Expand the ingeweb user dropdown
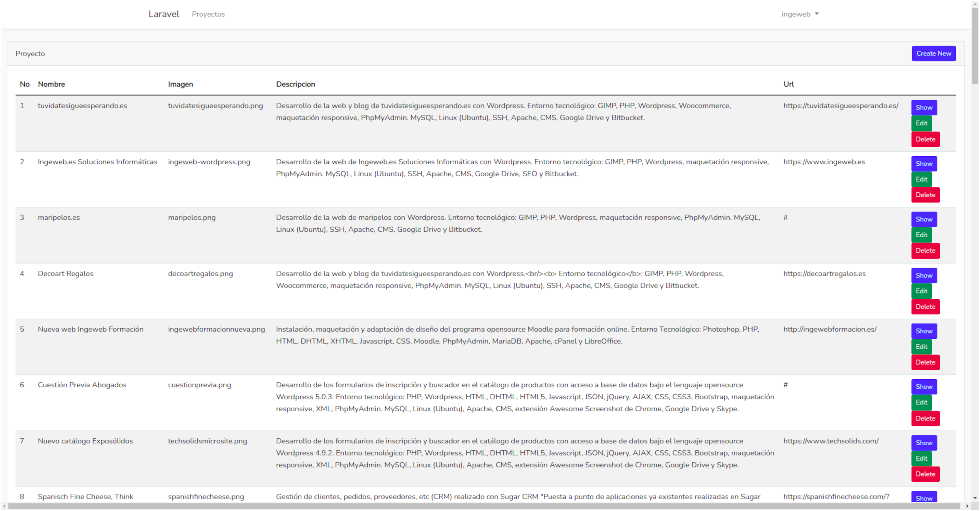 (799, 14)
